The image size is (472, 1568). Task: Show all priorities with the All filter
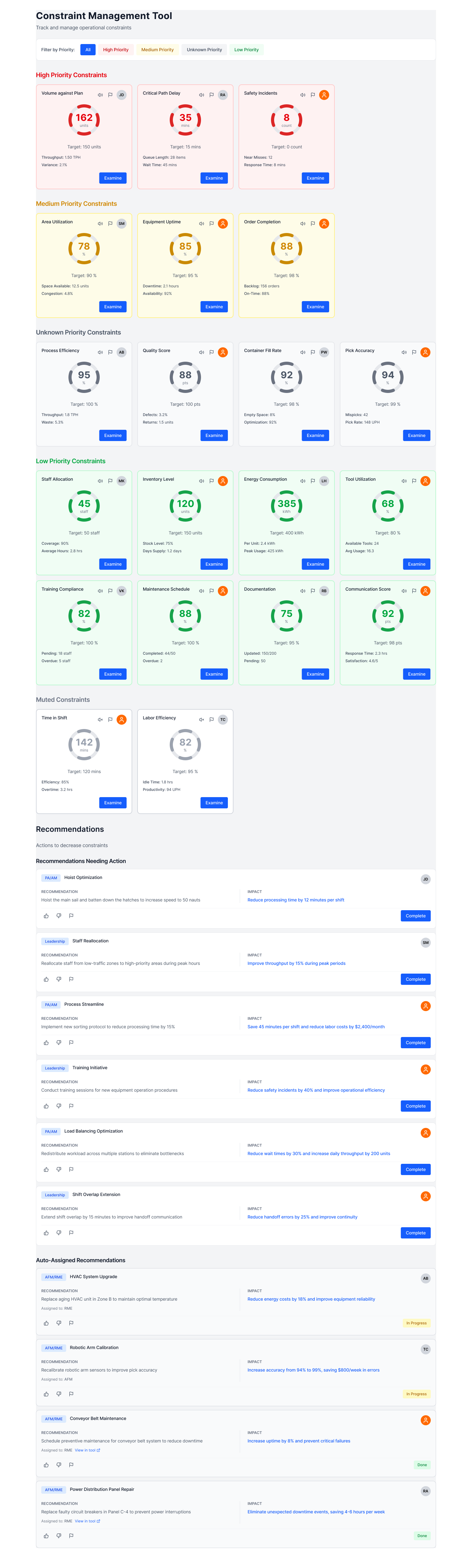click(88, 50)
